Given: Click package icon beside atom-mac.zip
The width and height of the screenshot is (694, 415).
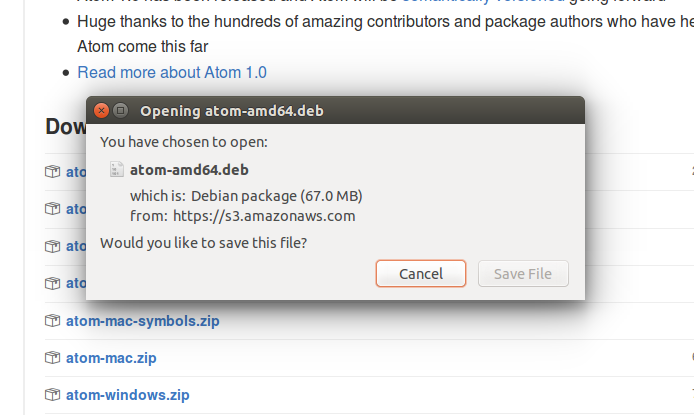Looking at the screenshot, I should (52, 357).
